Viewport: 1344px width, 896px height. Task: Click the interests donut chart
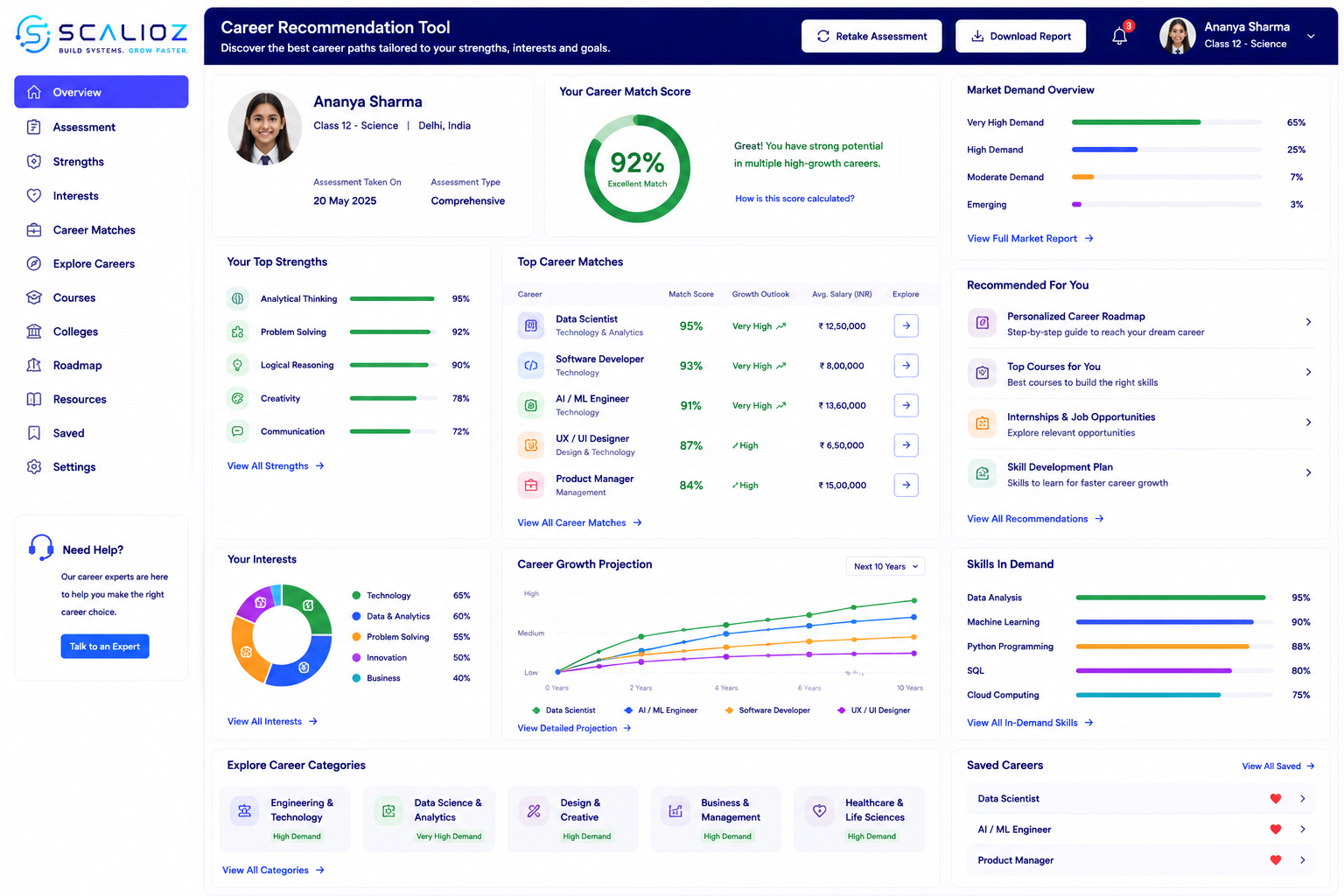[x=281, y=635]
